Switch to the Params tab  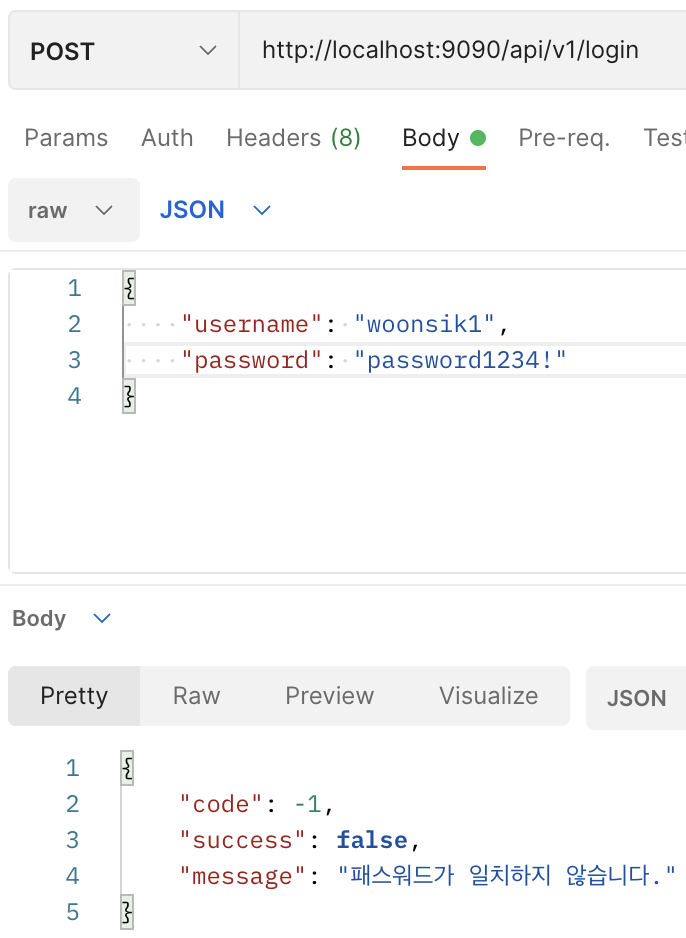point(66,138)
